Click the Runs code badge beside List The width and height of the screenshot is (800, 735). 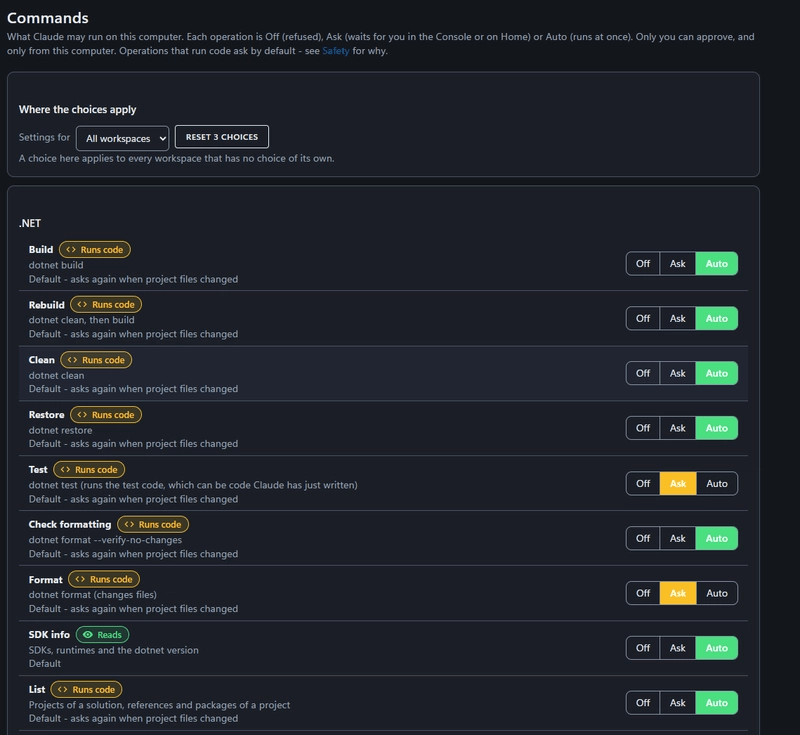[x=86, y=689]
